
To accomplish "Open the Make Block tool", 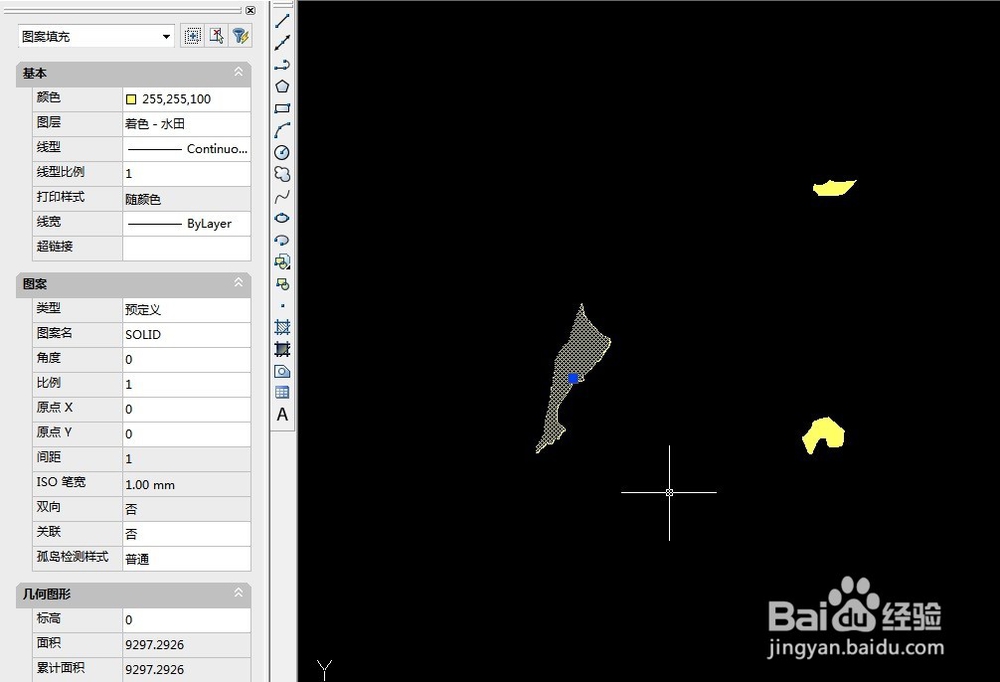I will (x=282, y=284).
